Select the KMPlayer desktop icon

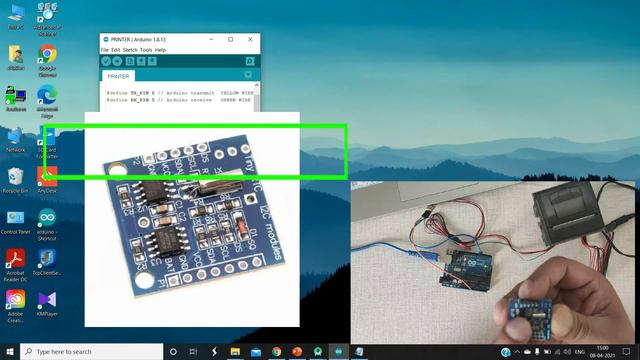pyautogui.click(x=47, y=304)
